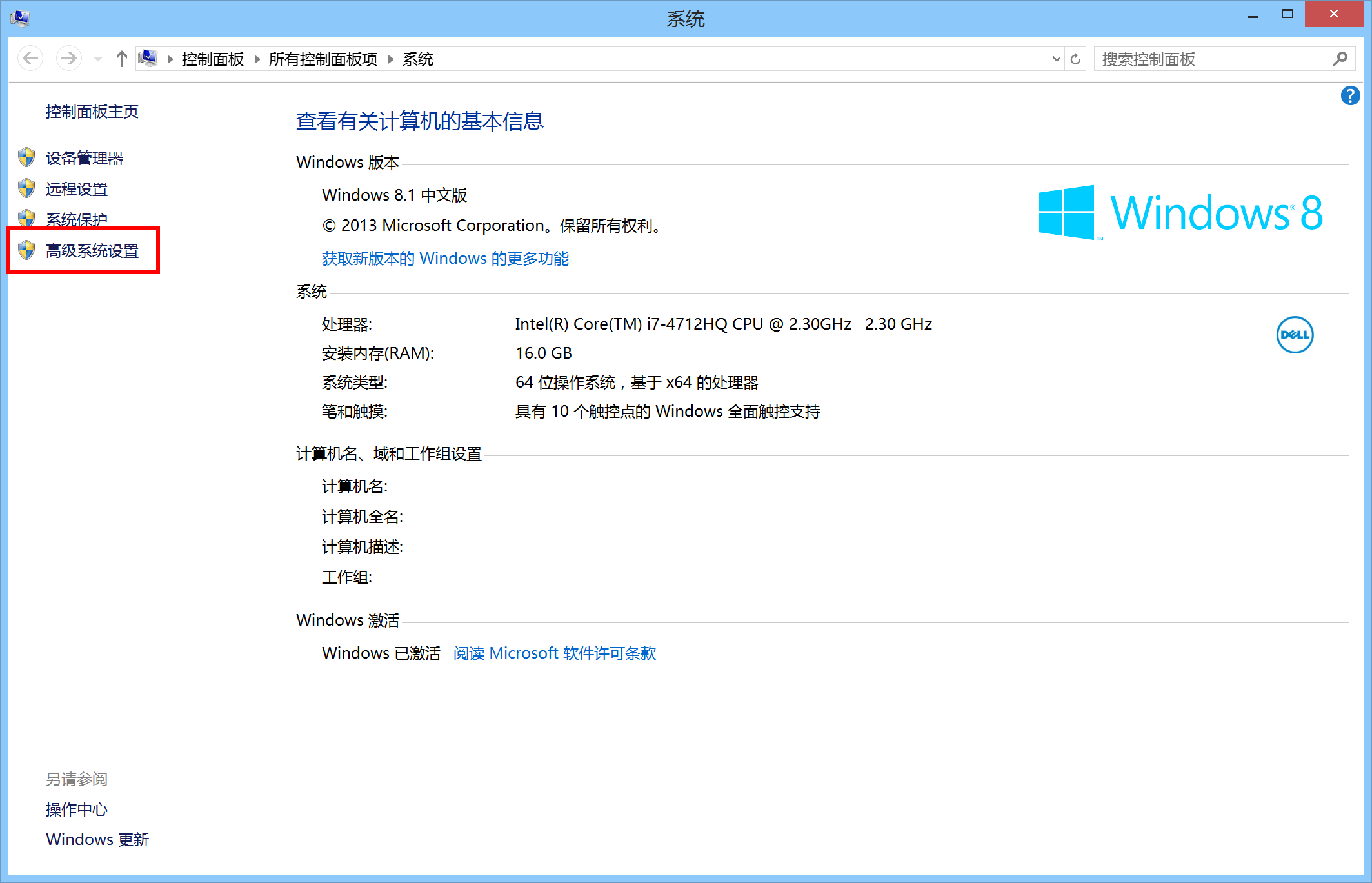Go up one level with the Up arrow
The height and width of the screenshot is (883, 1372).
121,59
